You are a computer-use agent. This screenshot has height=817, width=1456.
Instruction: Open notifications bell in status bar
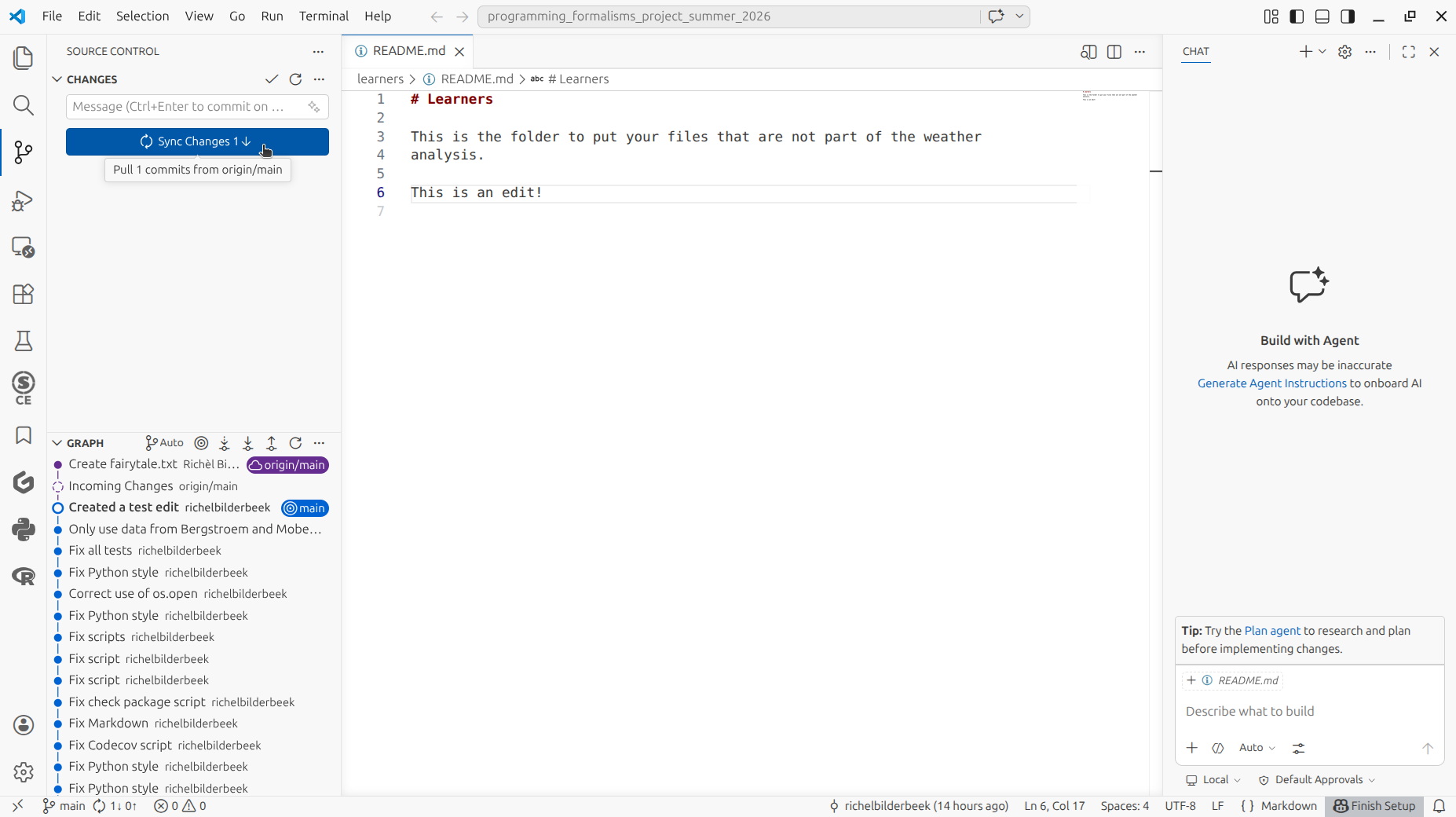click(1440, 806)
